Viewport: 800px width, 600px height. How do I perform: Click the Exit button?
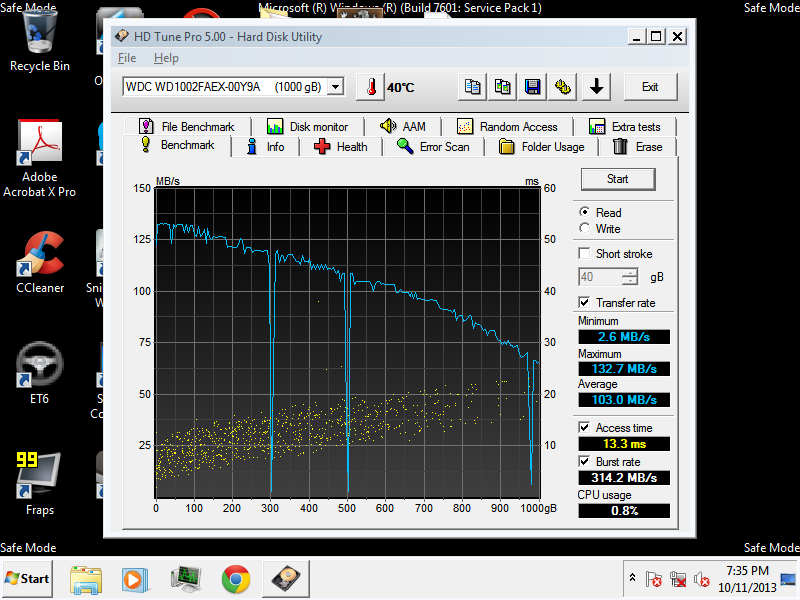tap(651, 87)
